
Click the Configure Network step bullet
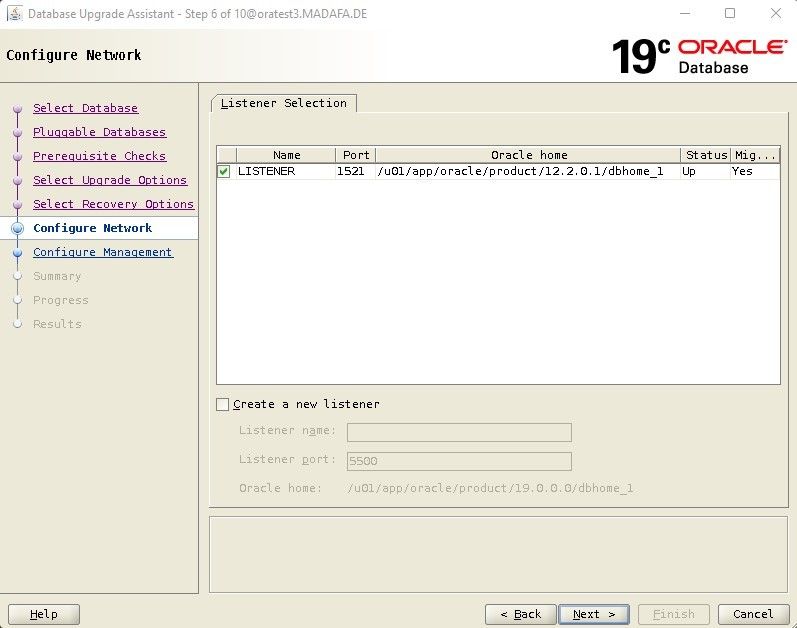(18, 229)
